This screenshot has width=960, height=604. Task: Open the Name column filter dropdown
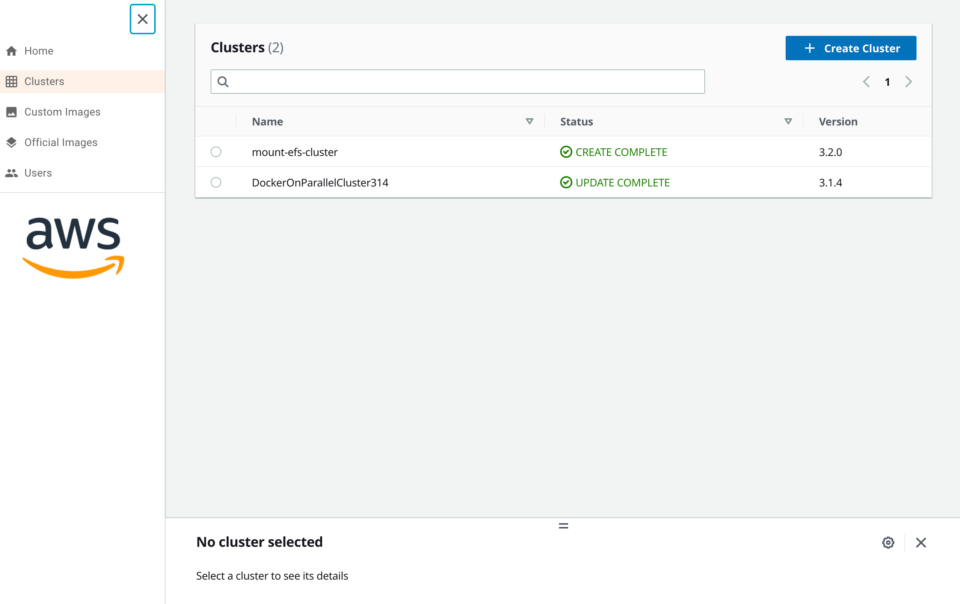click(529, 121)
